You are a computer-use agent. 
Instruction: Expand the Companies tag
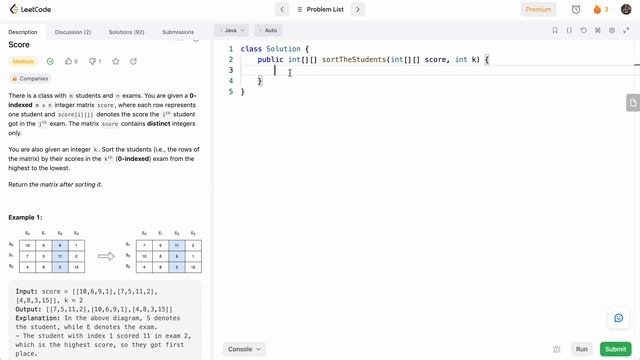pos(30,78)
